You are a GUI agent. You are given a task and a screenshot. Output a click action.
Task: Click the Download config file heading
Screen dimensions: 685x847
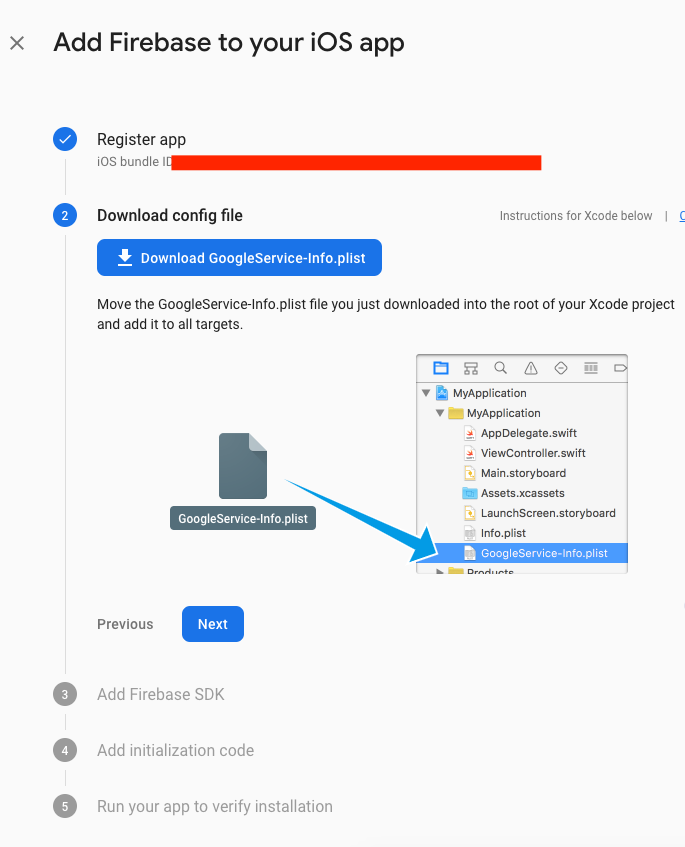tap(170, 216)
